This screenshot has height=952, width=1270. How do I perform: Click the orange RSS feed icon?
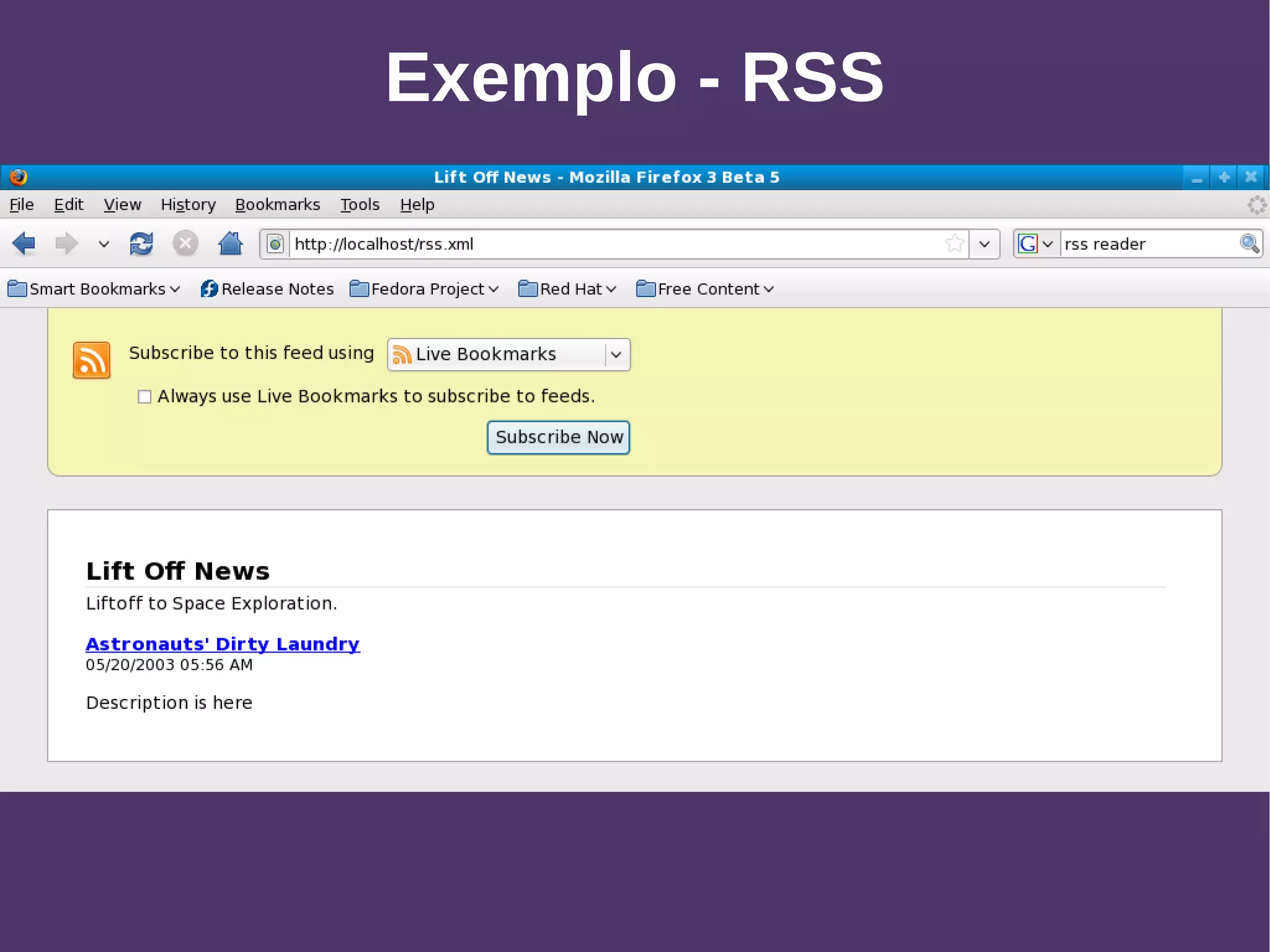coord(92,360)
